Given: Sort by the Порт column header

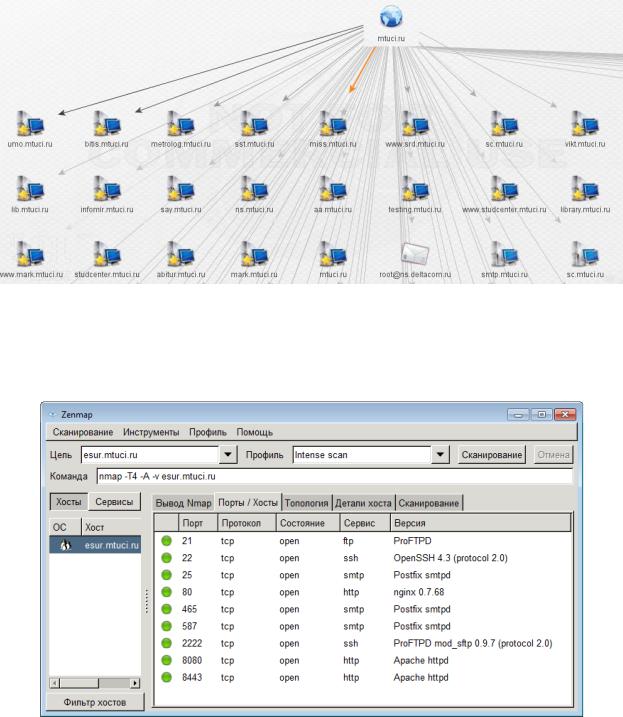Looking at the screenshot, I should pyautogui.click(x=198, y=523).
